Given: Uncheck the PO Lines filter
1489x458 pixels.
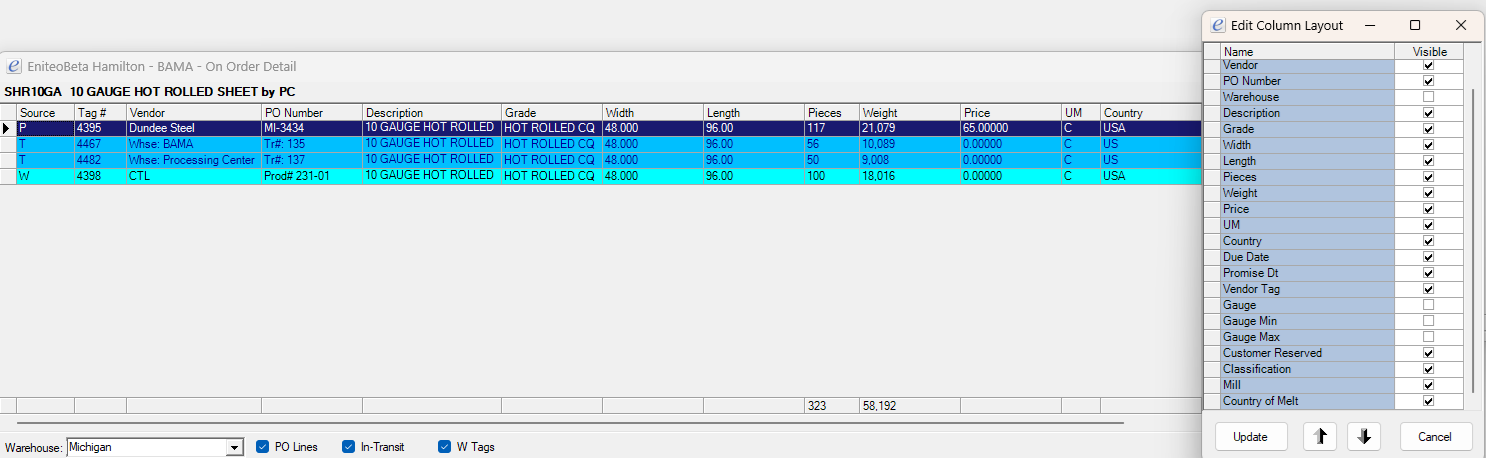Looking at the screenshot, I should pos(263,447).
